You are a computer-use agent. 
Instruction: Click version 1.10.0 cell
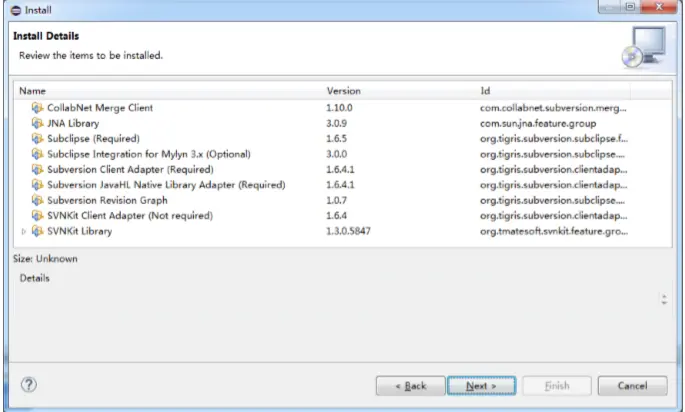[x=339, y=108]
